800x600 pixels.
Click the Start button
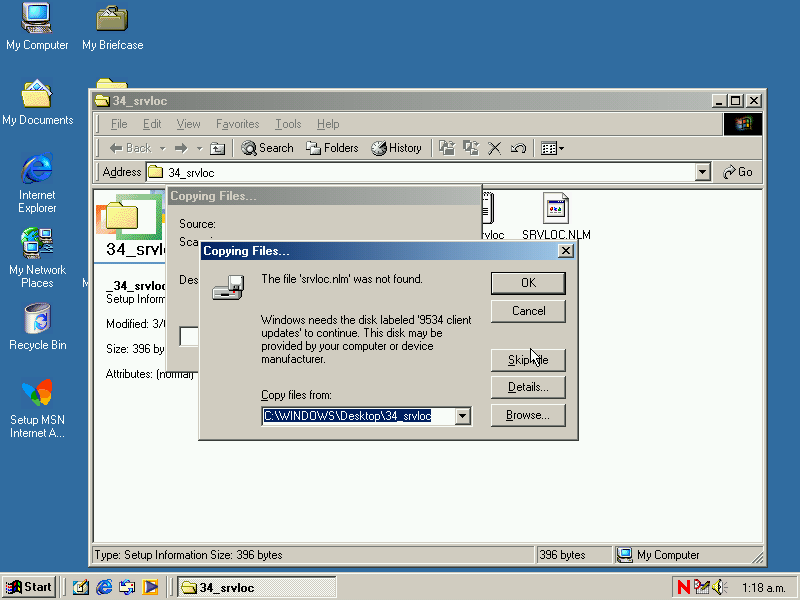[30, 587]
